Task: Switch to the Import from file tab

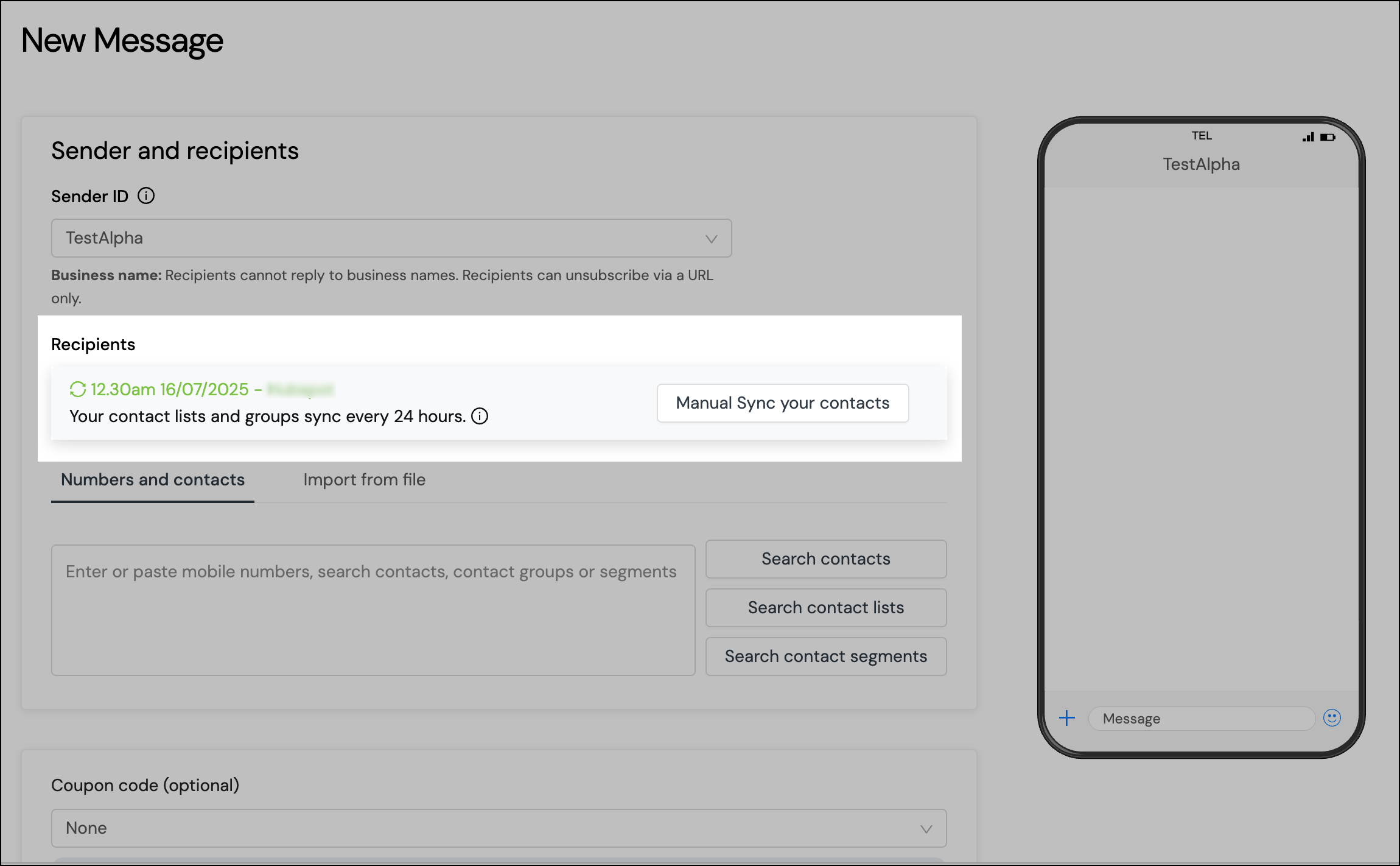Action: click(x=363, y=480)
